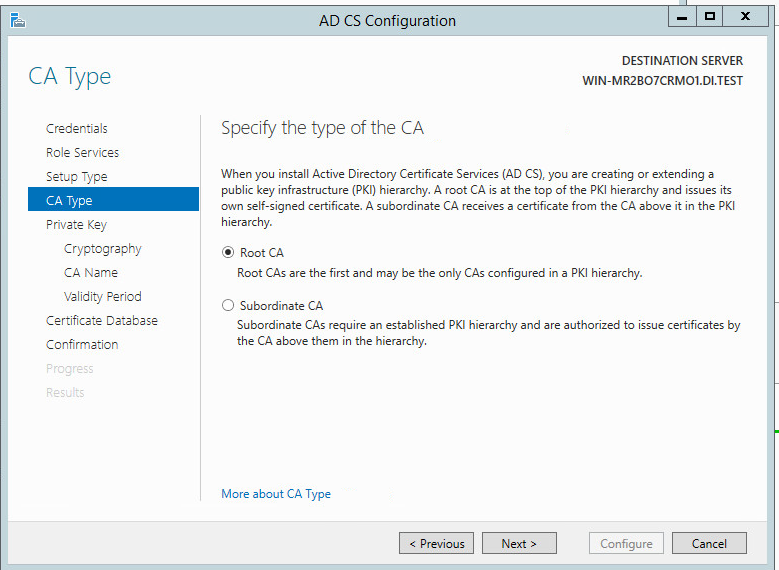The height and width of the screenshot is (570, 779).
Task: Click the Previous button
Action: pos(436,544)
